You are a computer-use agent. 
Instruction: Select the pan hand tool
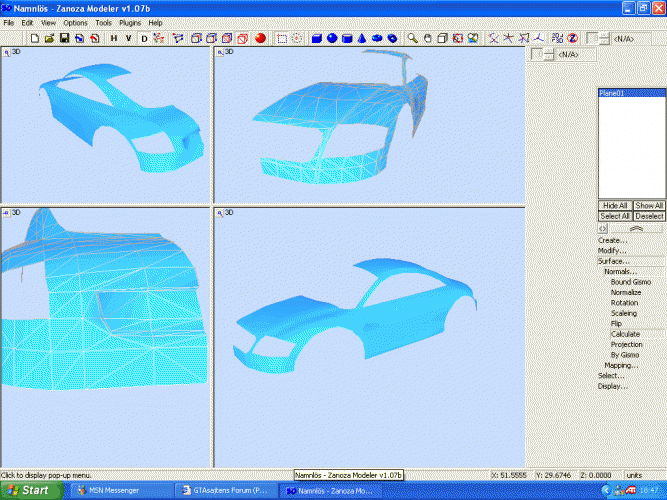[427, 38]
